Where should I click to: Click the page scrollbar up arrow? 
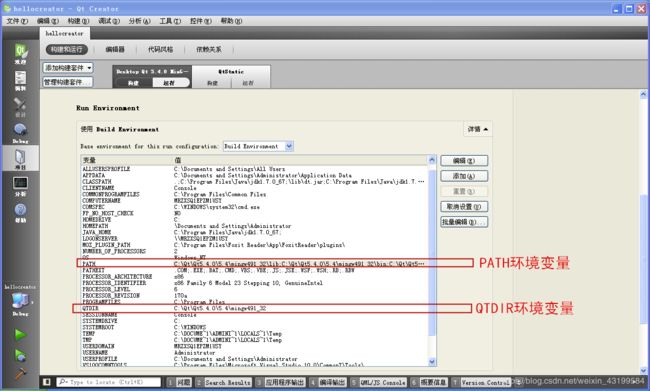pos(643,95)
